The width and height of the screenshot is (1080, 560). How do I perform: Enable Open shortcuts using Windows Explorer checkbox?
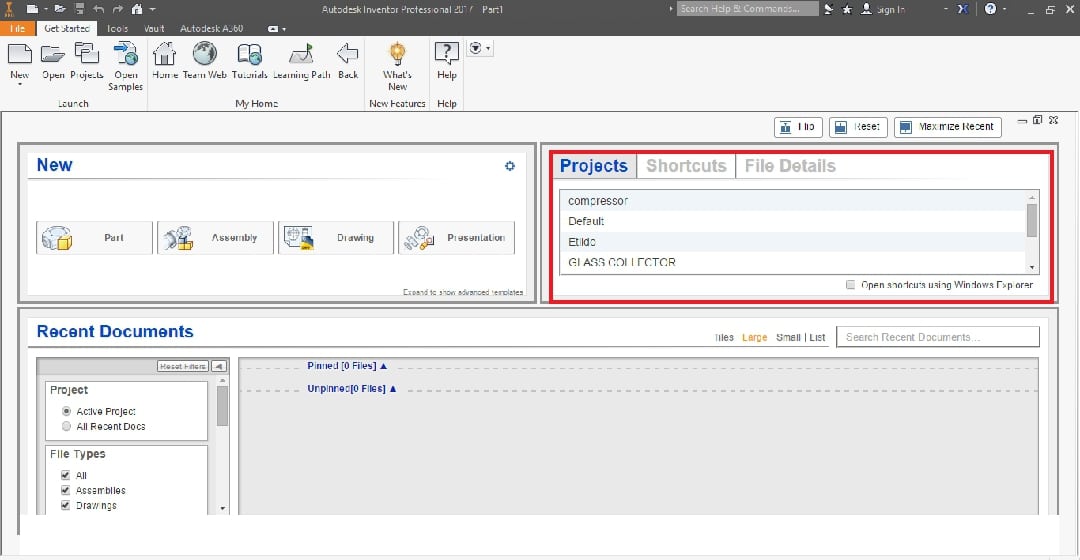851,285
